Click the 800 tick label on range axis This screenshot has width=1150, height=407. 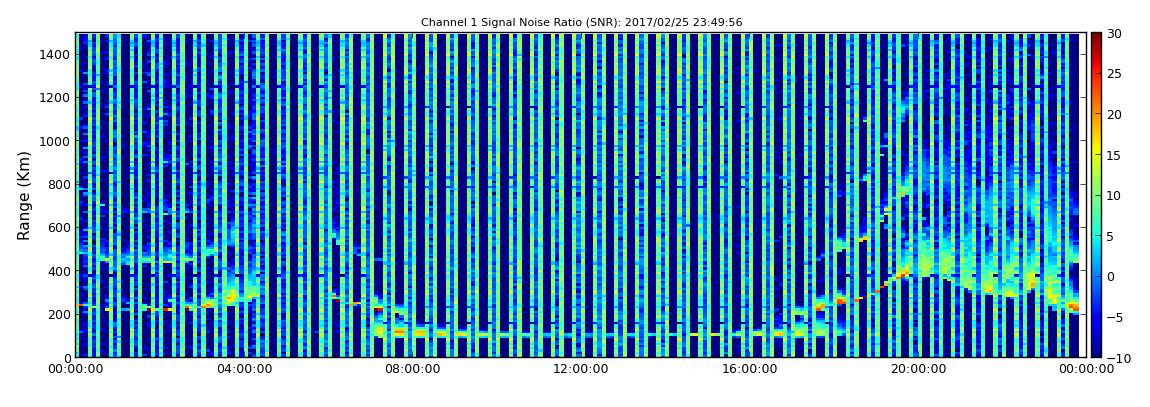point(59,184)
